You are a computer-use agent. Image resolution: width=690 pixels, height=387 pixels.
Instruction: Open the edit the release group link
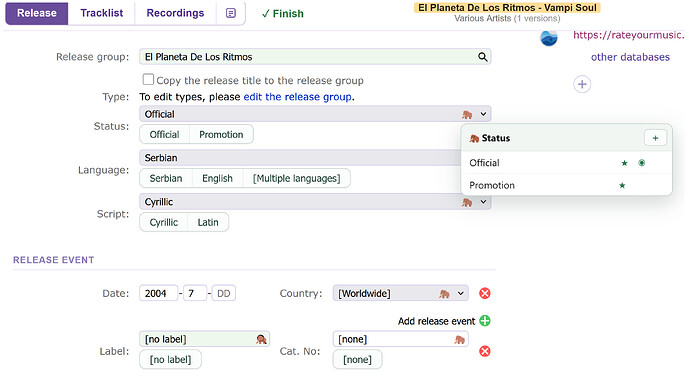click(x=297, y=97)
